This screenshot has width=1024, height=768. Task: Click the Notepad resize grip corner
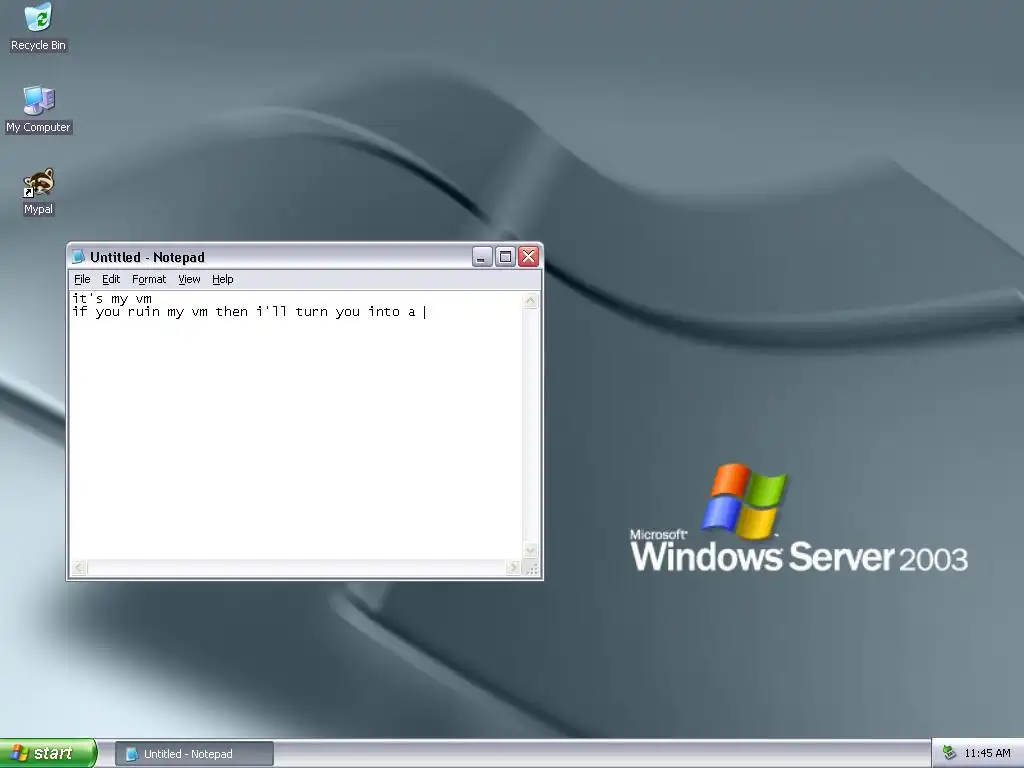pos(532,569)
